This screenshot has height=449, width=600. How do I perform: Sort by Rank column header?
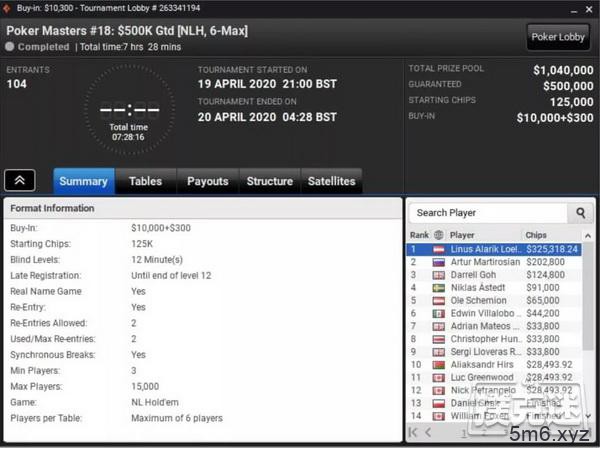pyautogui.click(x=419, y=235)
